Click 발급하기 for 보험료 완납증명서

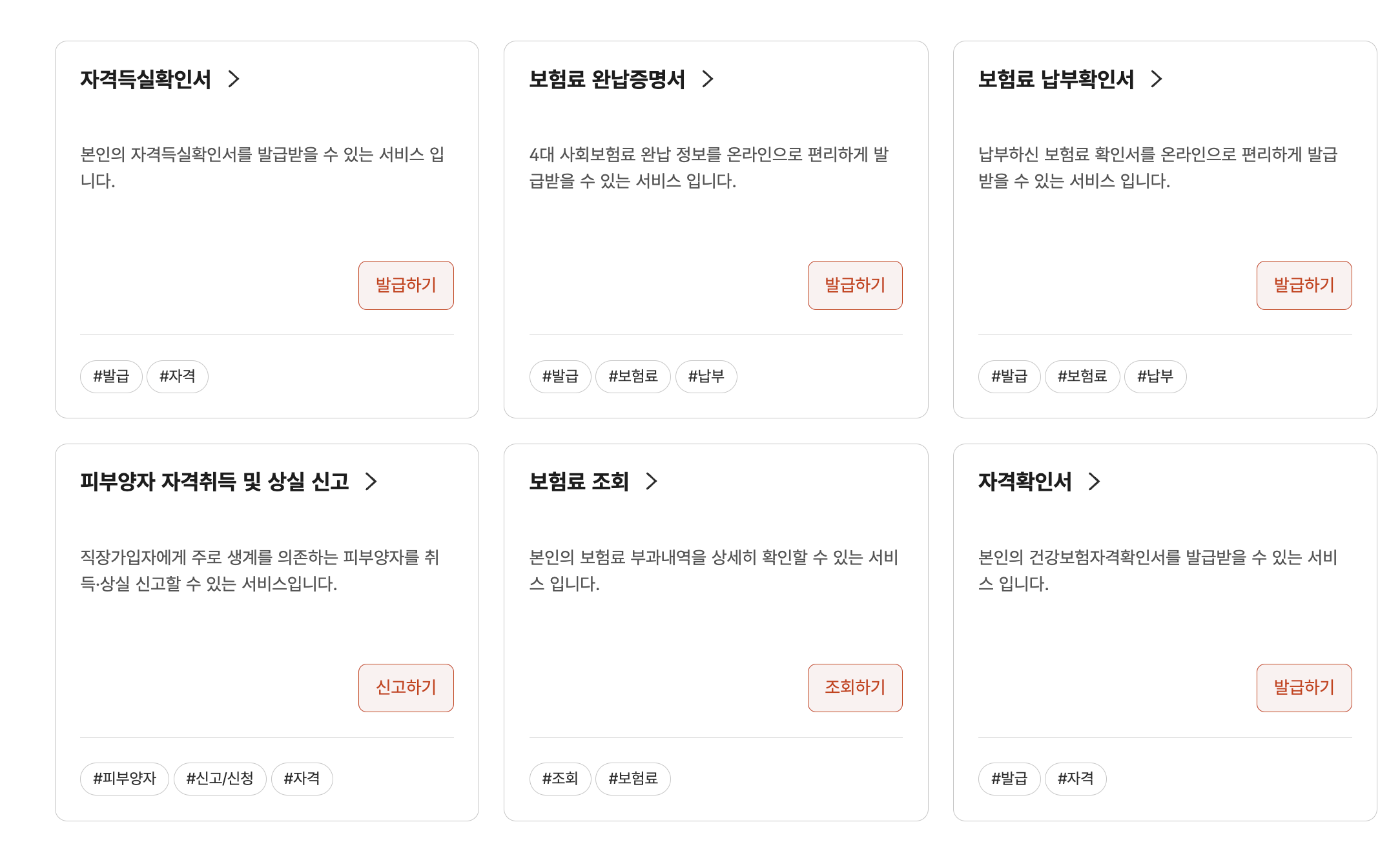pyautogui.click(x=855, y=285)
